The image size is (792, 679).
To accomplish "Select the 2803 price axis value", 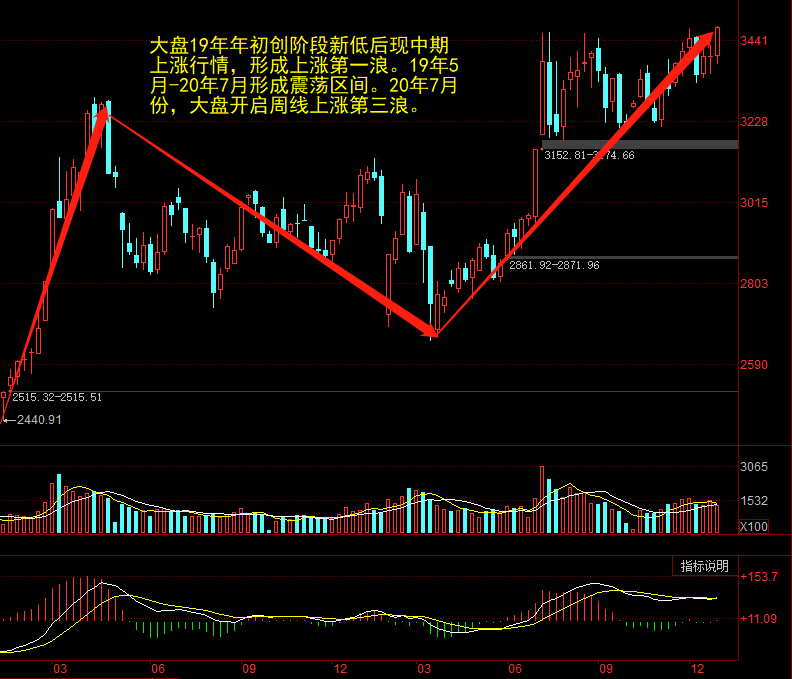I will pos(755,284).
